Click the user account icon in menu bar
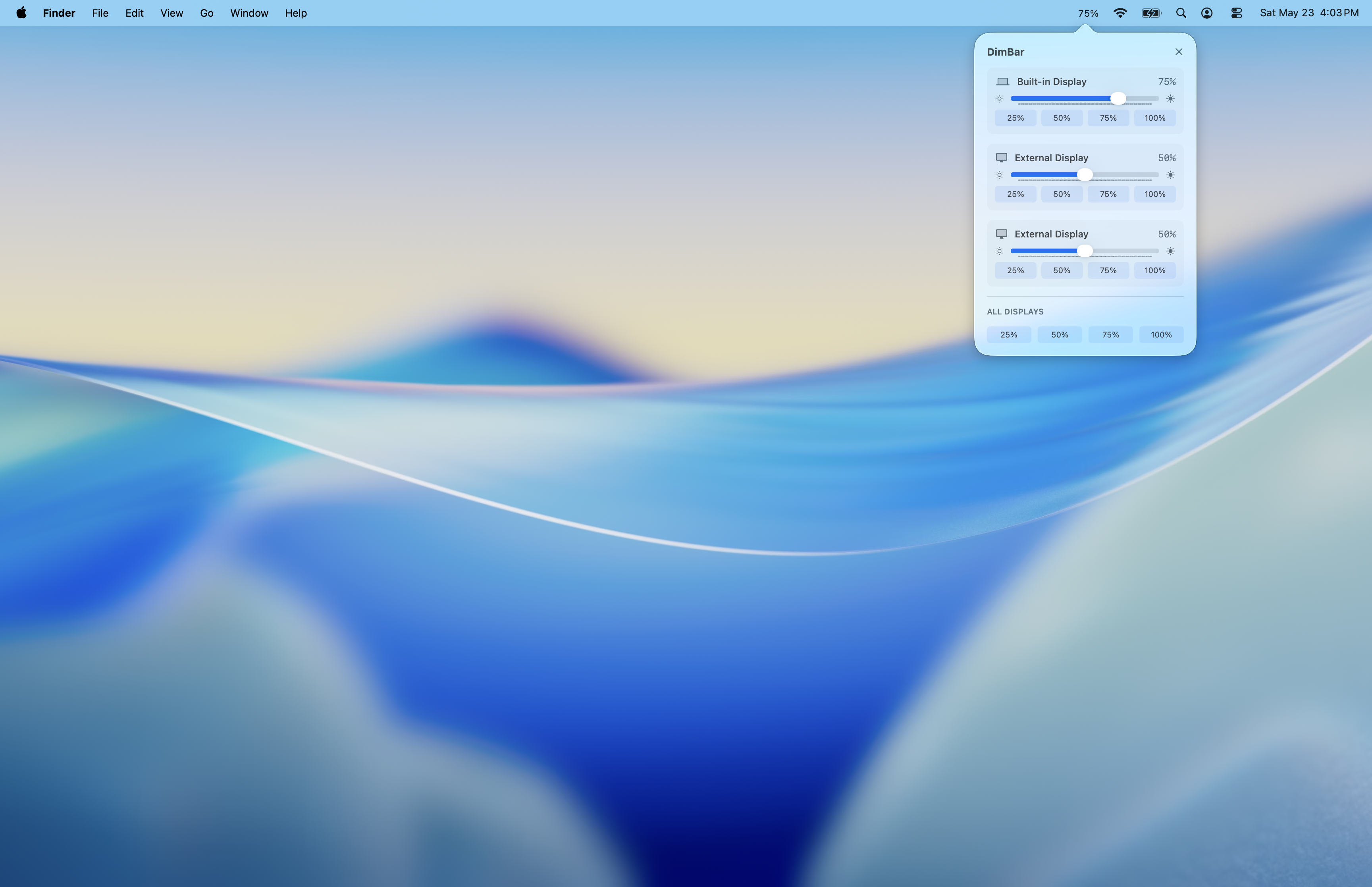The width and height of the screenshot is (1372, 887). pyautogui.click(x=1207, y=13)
